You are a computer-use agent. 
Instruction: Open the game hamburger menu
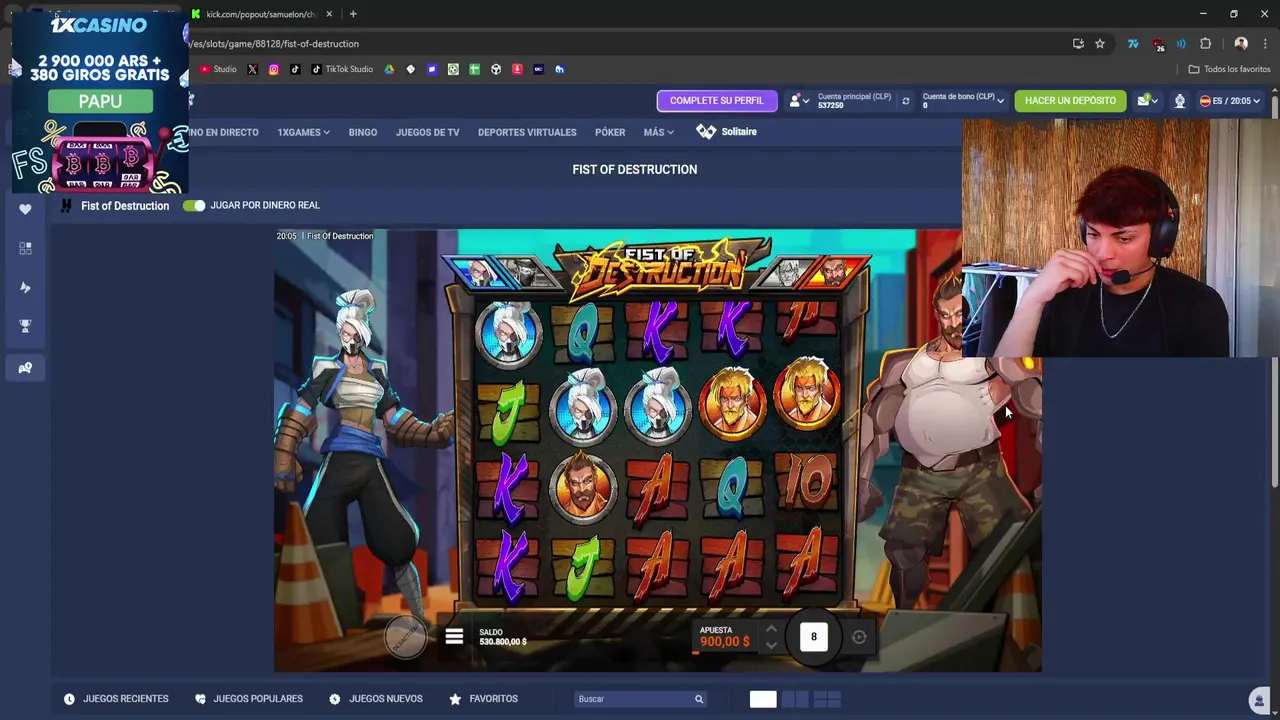click(x=454, y=637)
